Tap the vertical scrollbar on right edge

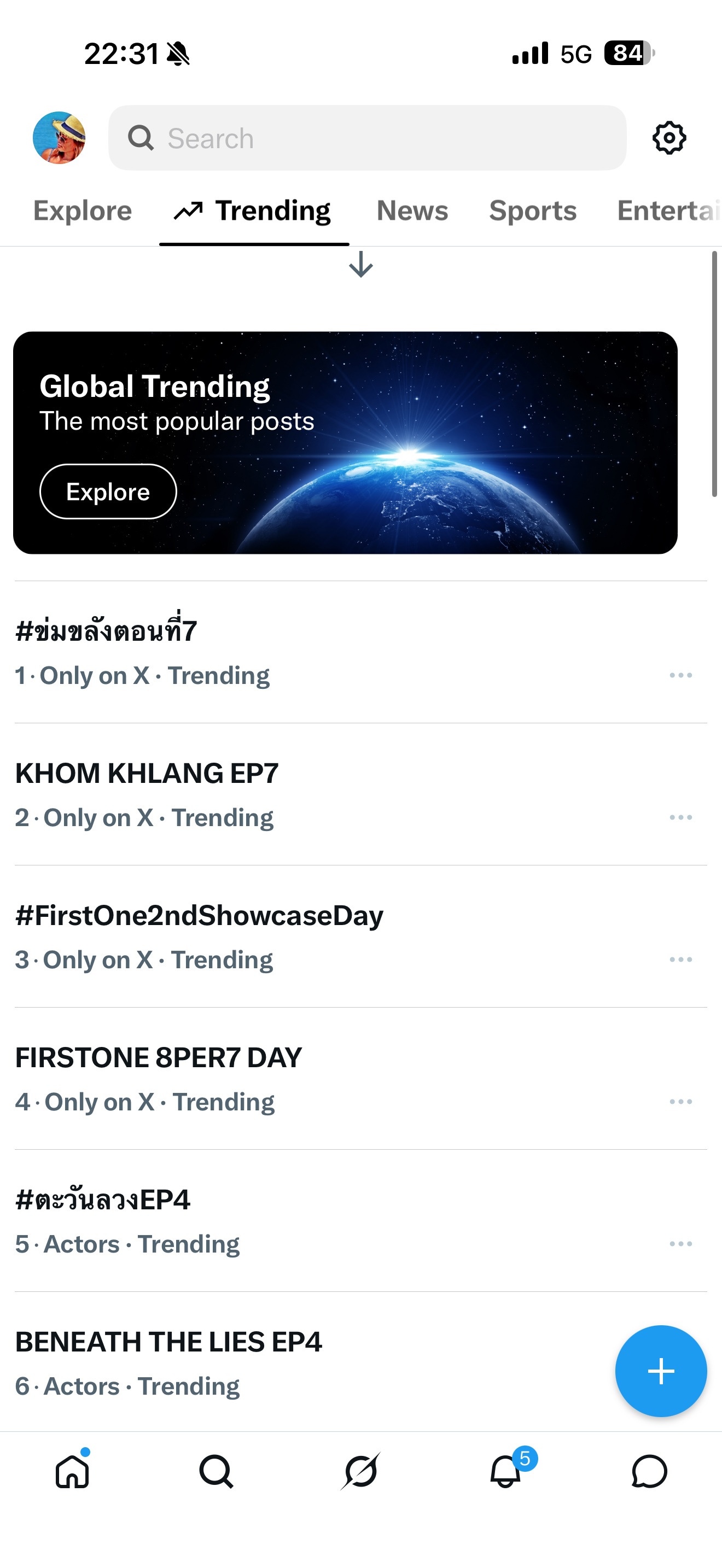coord(715,374)
